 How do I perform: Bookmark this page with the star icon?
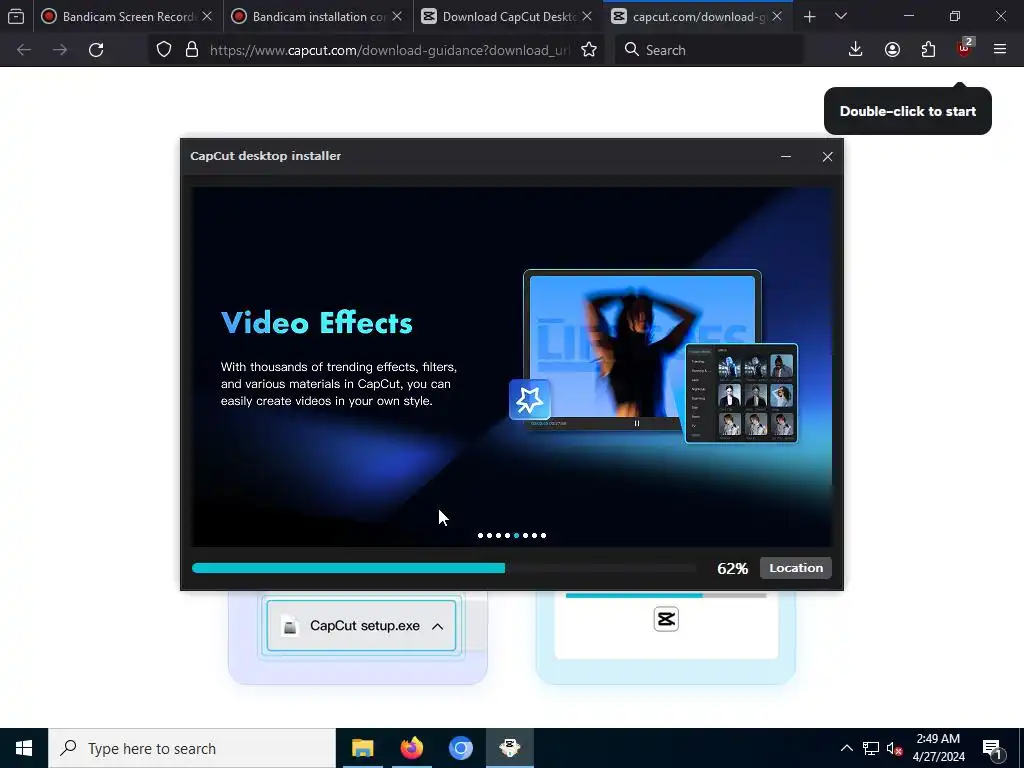589,50
